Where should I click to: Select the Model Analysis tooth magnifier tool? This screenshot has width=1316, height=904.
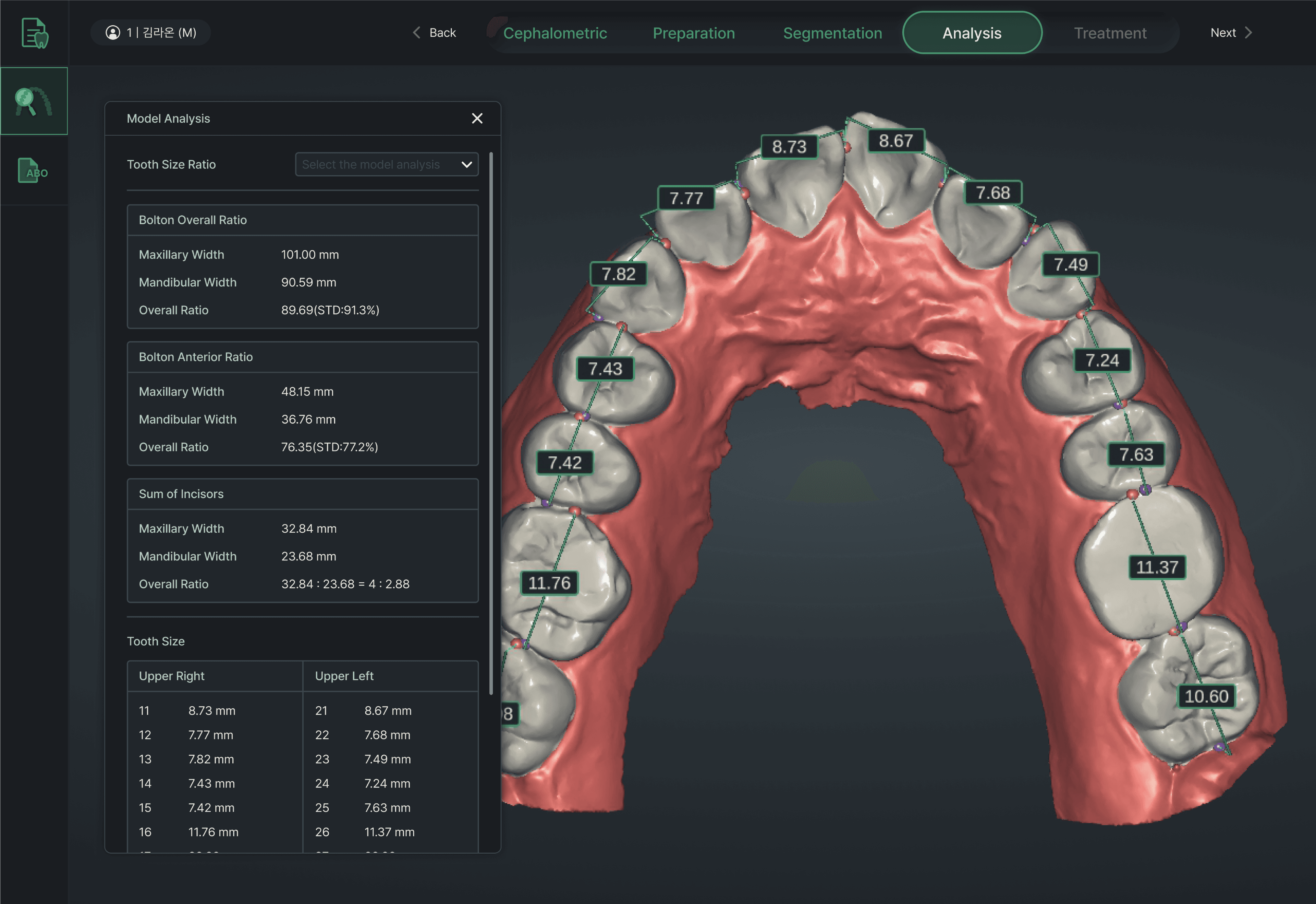[34, 101]
